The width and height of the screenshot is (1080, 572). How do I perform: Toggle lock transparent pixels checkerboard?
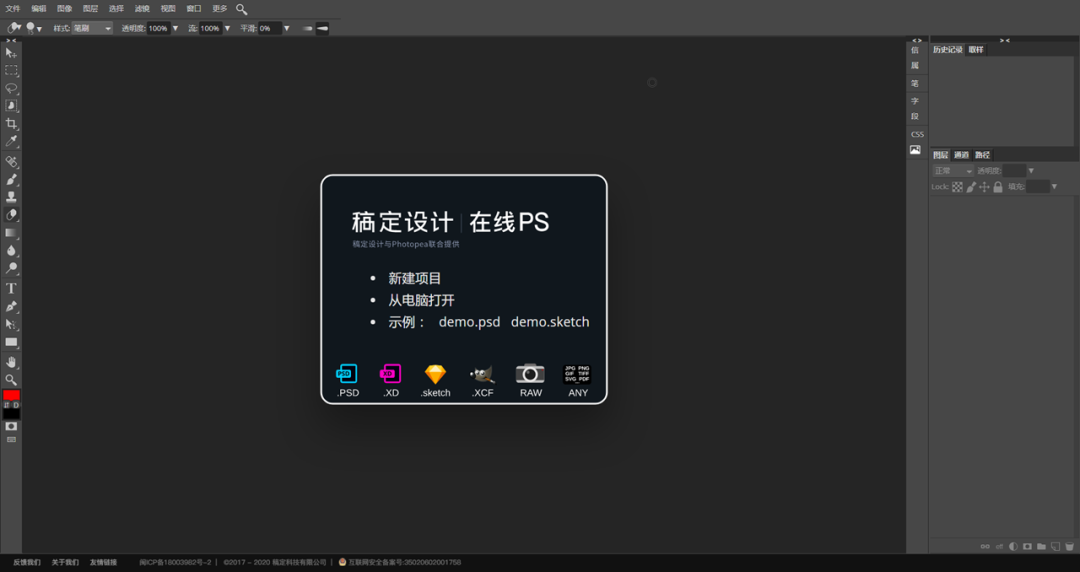pyautogui.click(x=957, y=187)
